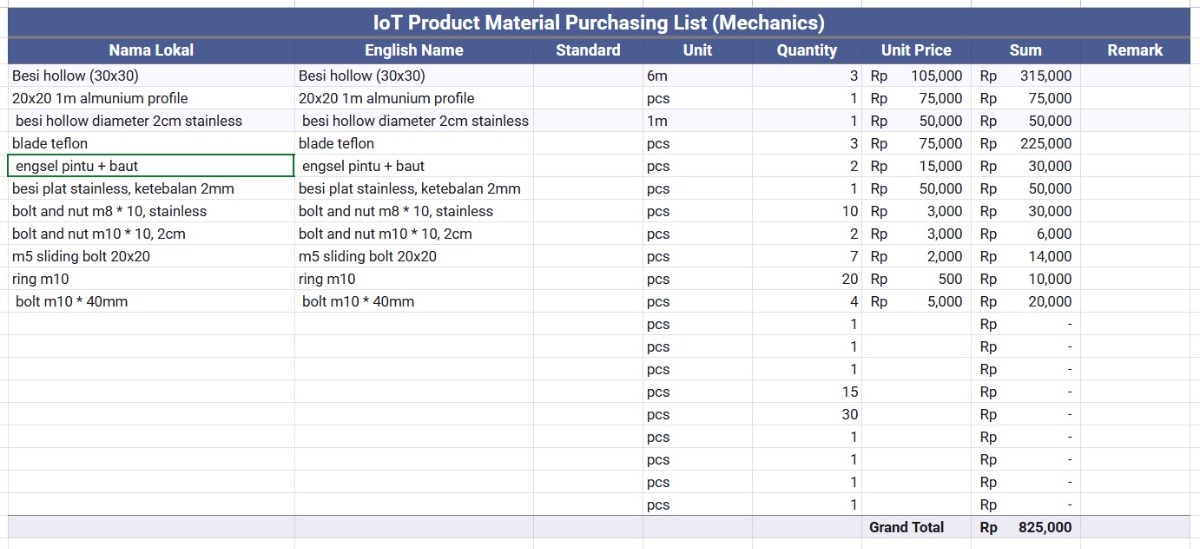Click the Quantity column header

806,50
